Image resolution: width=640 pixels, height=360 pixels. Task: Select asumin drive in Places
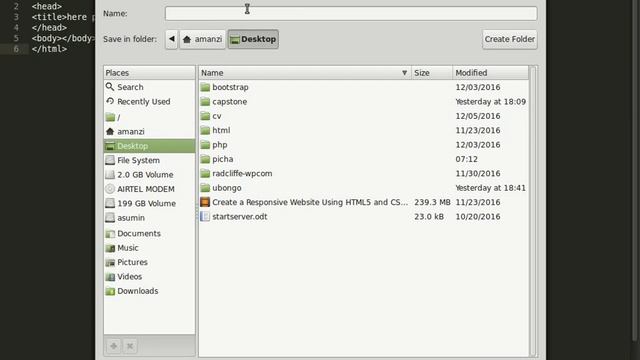149,218
